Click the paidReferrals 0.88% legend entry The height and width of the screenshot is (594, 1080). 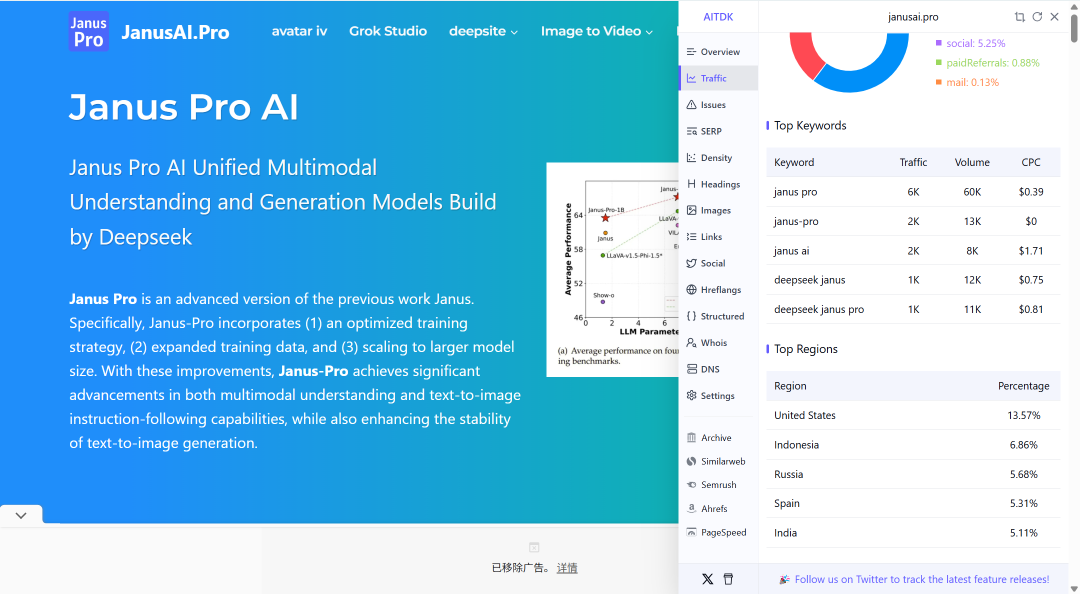(987, 63)
